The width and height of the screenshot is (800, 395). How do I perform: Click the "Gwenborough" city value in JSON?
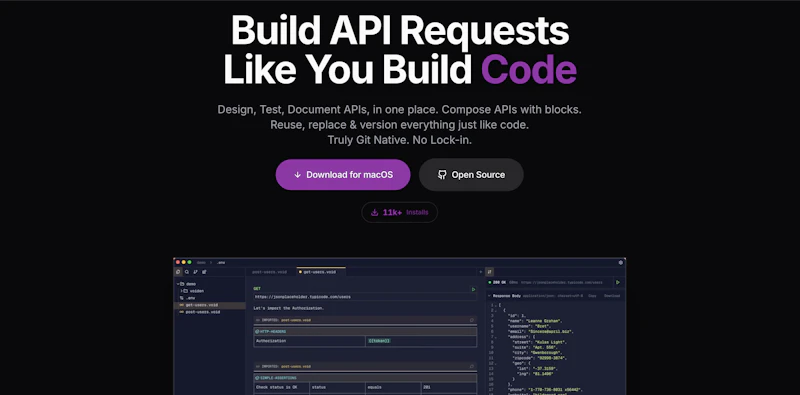coord(545,353)
